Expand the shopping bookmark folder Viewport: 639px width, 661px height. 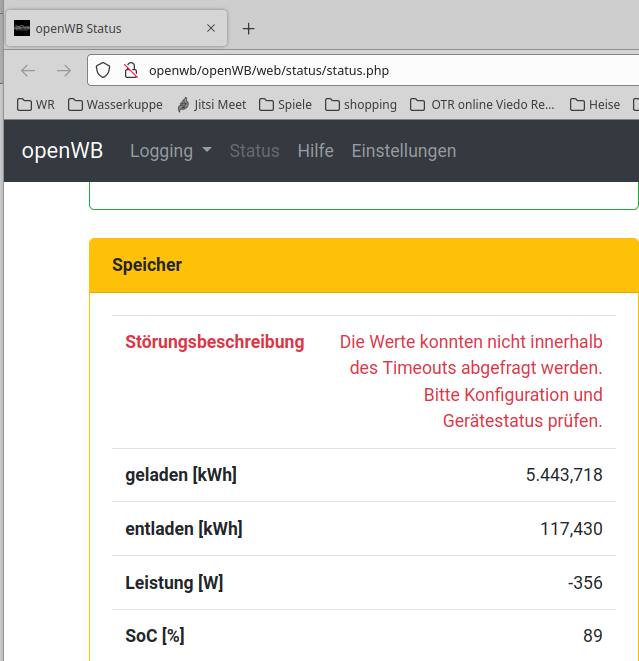(360, 104)
